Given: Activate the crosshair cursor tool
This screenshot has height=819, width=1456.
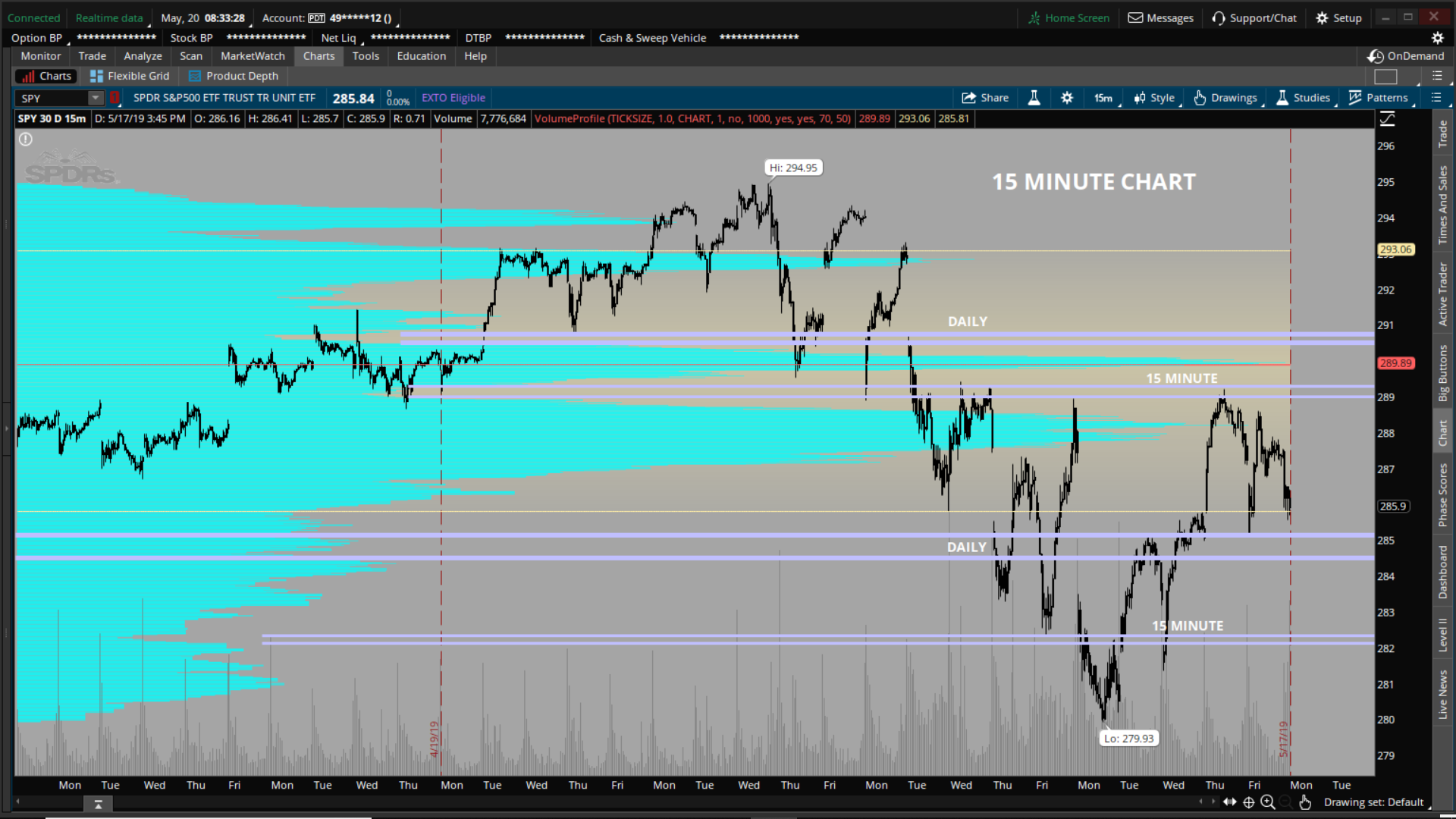Looking at the screenshot, I should (x=1249, y=802).
